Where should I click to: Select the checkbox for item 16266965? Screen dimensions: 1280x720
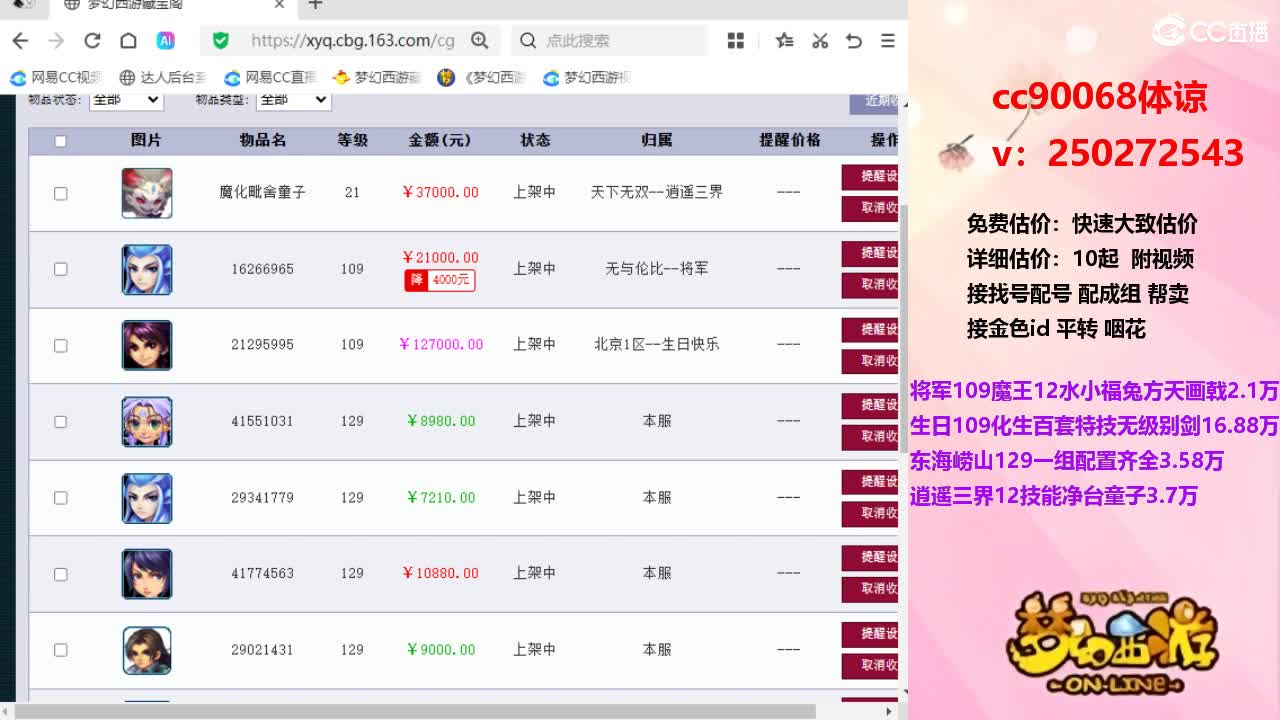(x=60, y=269)
